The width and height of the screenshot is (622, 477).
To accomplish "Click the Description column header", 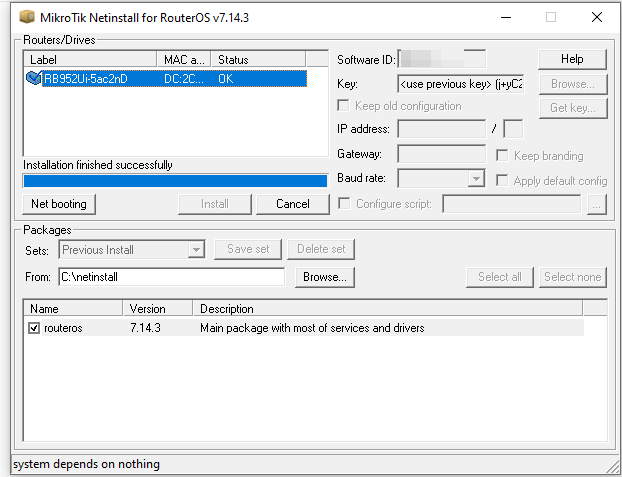I will click(x=388, y=308).
